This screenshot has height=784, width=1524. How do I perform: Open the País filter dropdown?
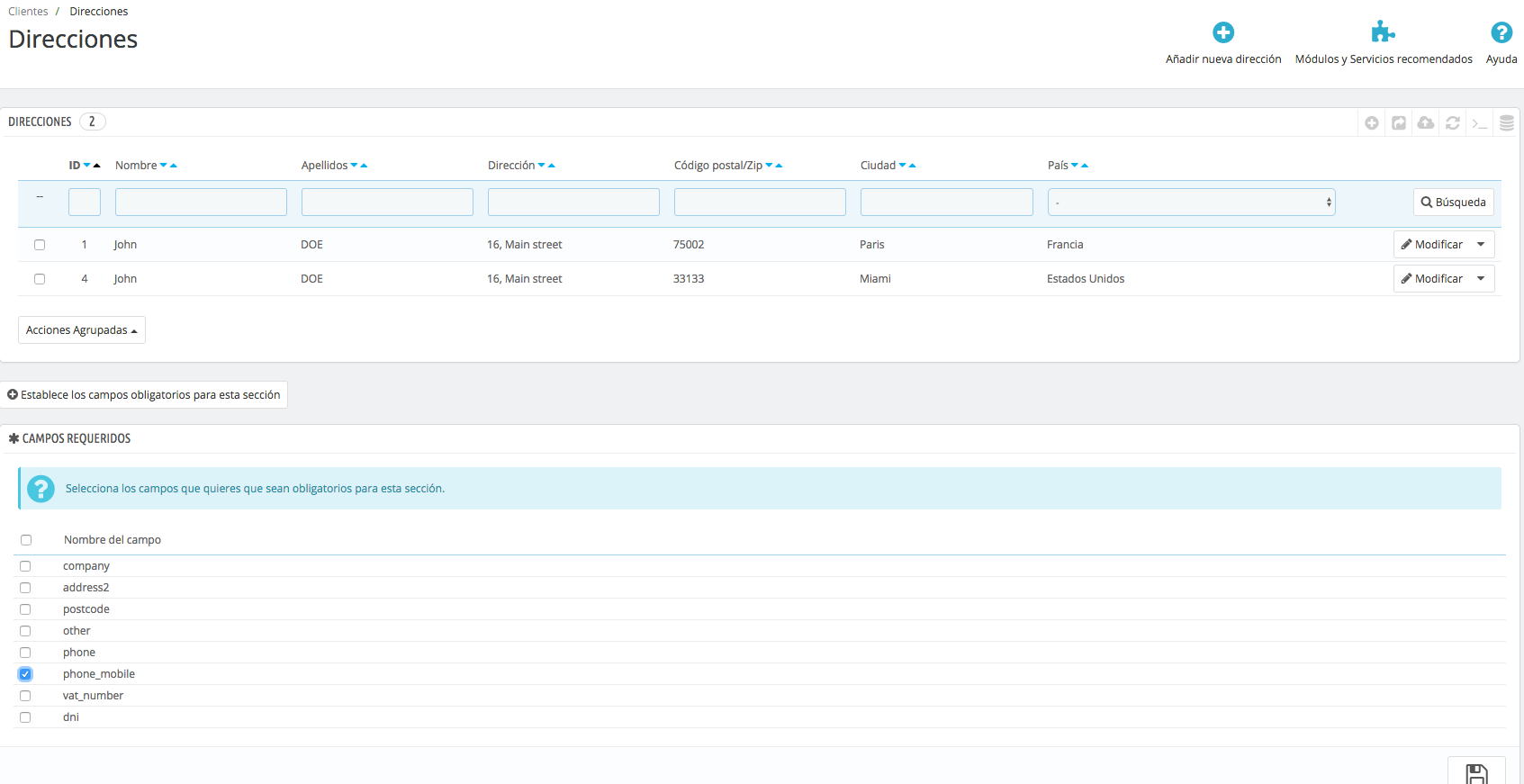[1191, 203]
